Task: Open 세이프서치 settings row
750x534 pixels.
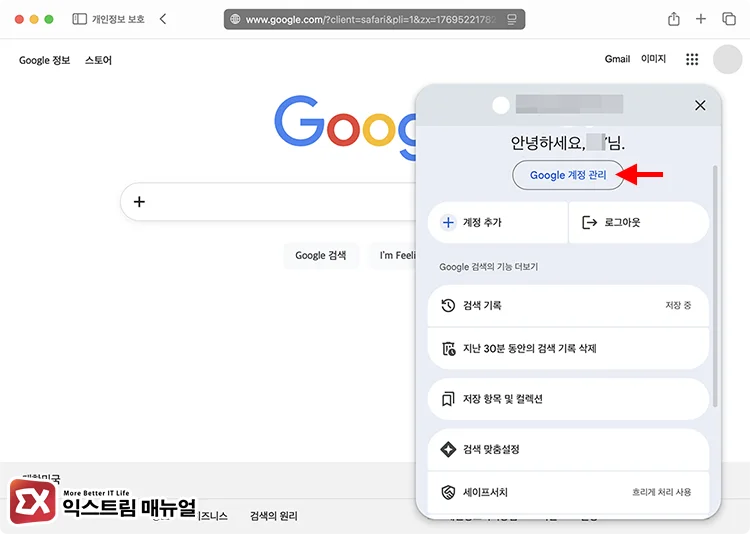Action: click(568, 492)
